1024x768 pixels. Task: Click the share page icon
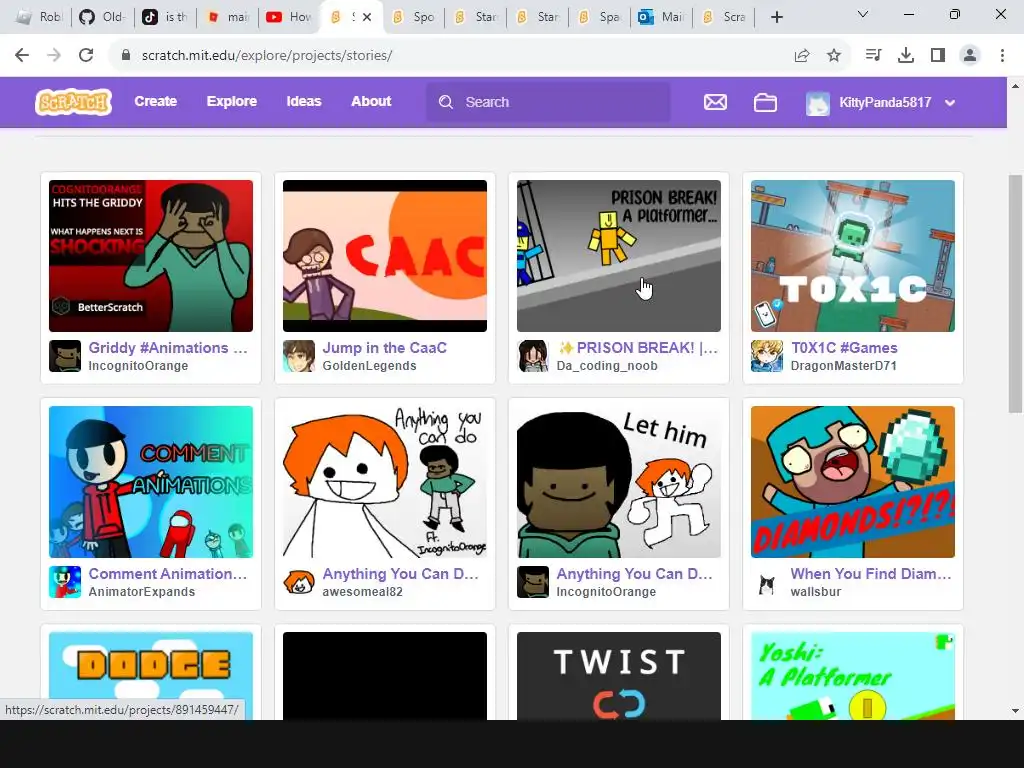pyautogui.click(x=802, y=56)
